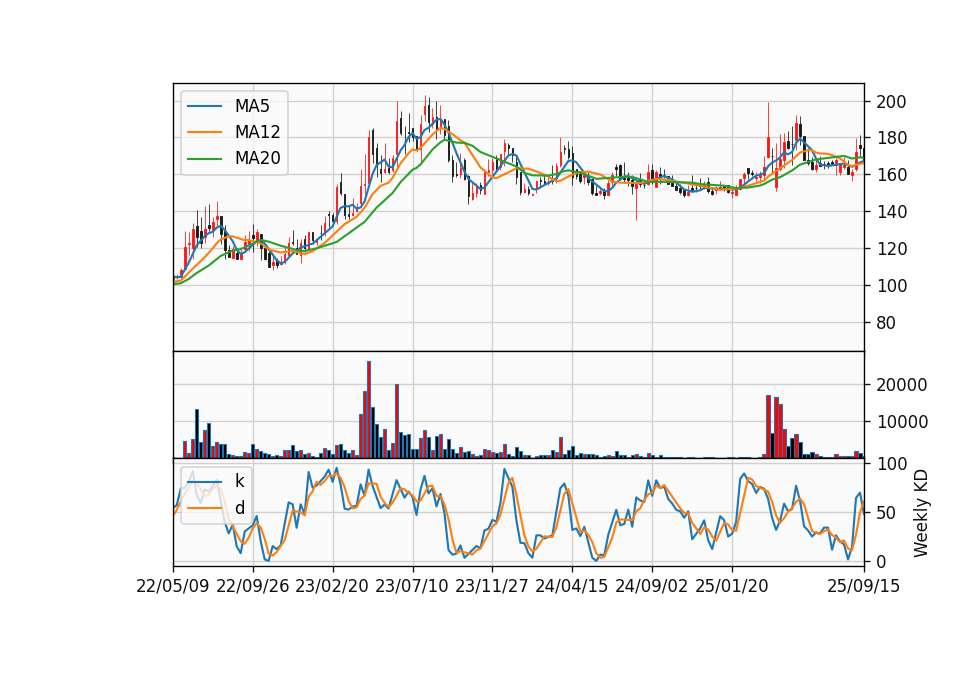The width and height of the screenshot is (960, 690).
Task: Click the orange MA12 legend line sample
Action: coord(204,132)
